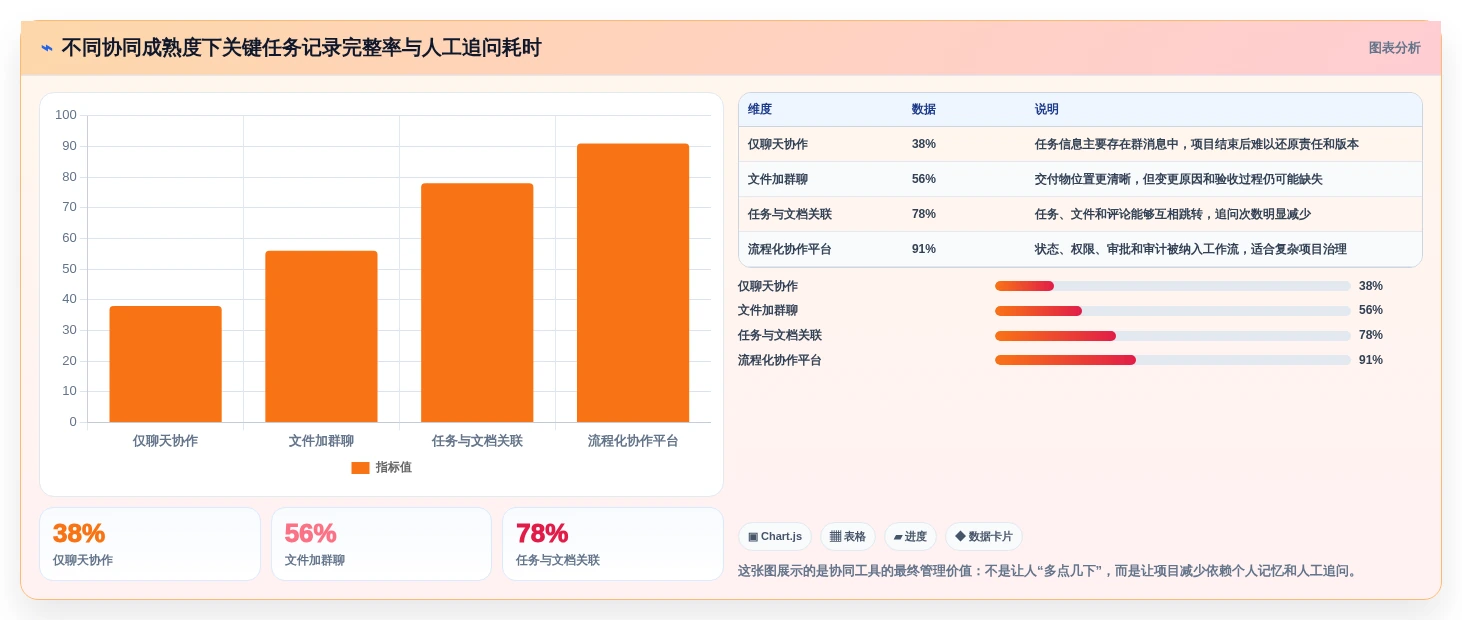The height and width of the screenshot is (620, 1462).
Task: Click the 表格 tag chip
Action: click(x=848, y=536)
